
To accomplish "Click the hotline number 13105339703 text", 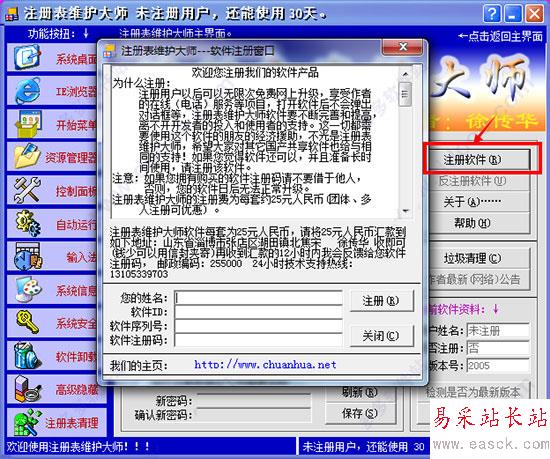I will click(139, 274).
